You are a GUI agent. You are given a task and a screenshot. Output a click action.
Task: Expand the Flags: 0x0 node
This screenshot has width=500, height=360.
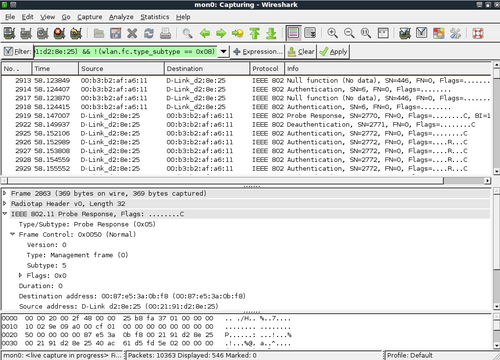pos(21,275)
